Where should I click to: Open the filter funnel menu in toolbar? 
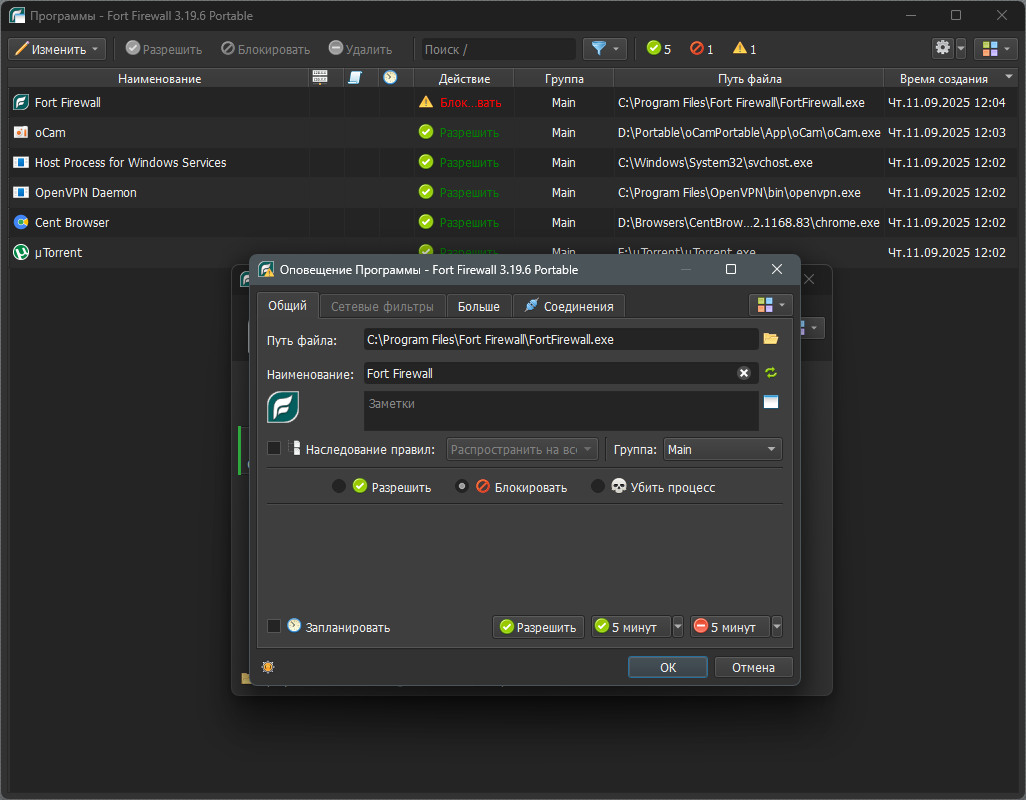tap(605, 48)
